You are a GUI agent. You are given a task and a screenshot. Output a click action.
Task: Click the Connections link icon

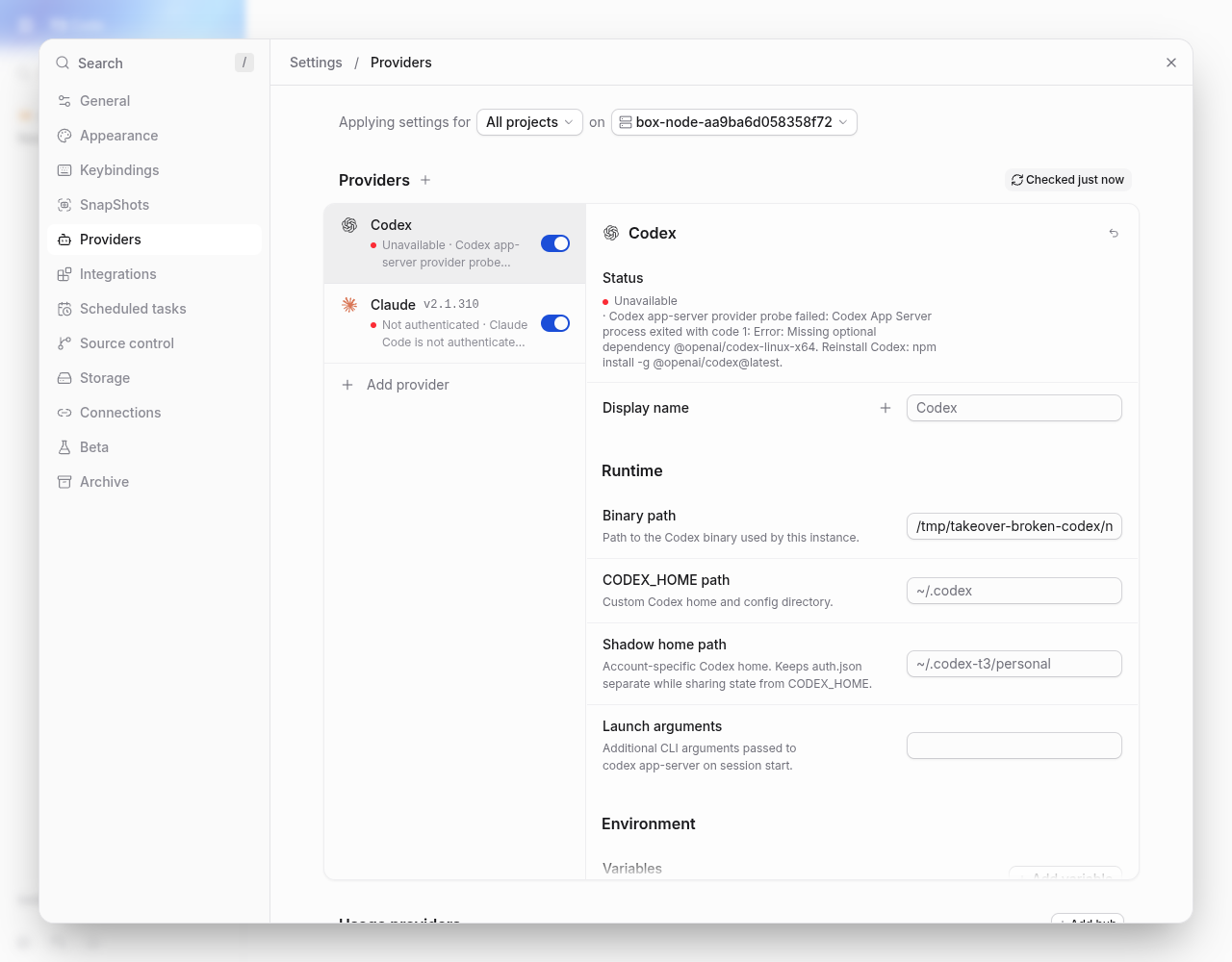64,413
